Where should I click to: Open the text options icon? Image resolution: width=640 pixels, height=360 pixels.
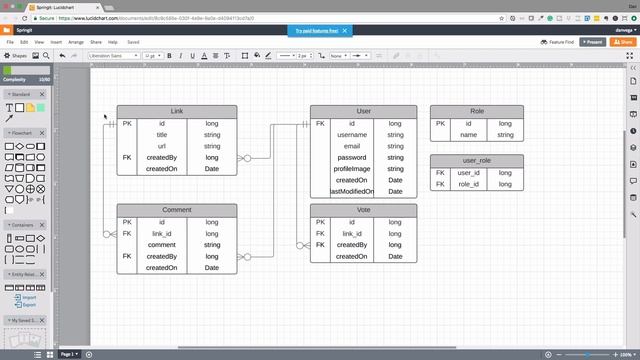click(227, 56)
